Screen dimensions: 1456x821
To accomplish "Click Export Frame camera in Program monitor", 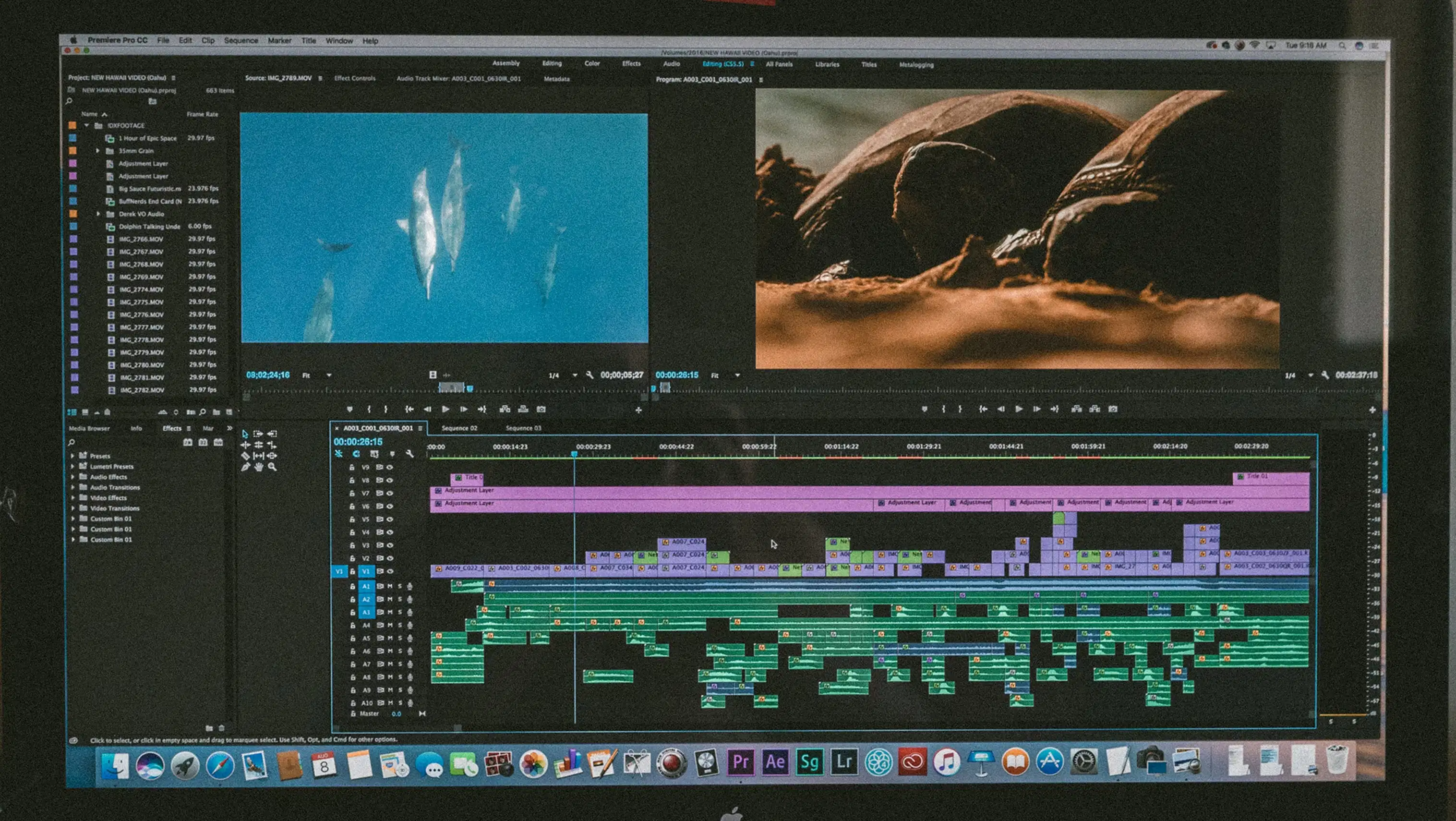I will pos(1112,409).
